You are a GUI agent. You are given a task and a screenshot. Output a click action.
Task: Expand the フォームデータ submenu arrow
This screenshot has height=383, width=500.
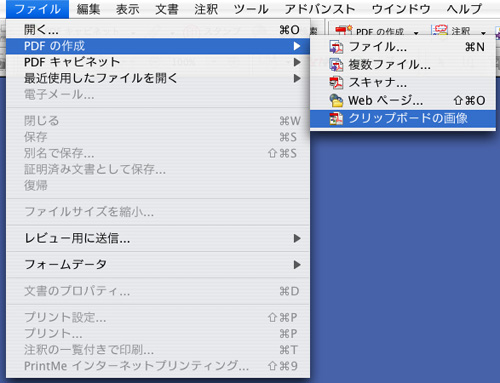point(297,265)
